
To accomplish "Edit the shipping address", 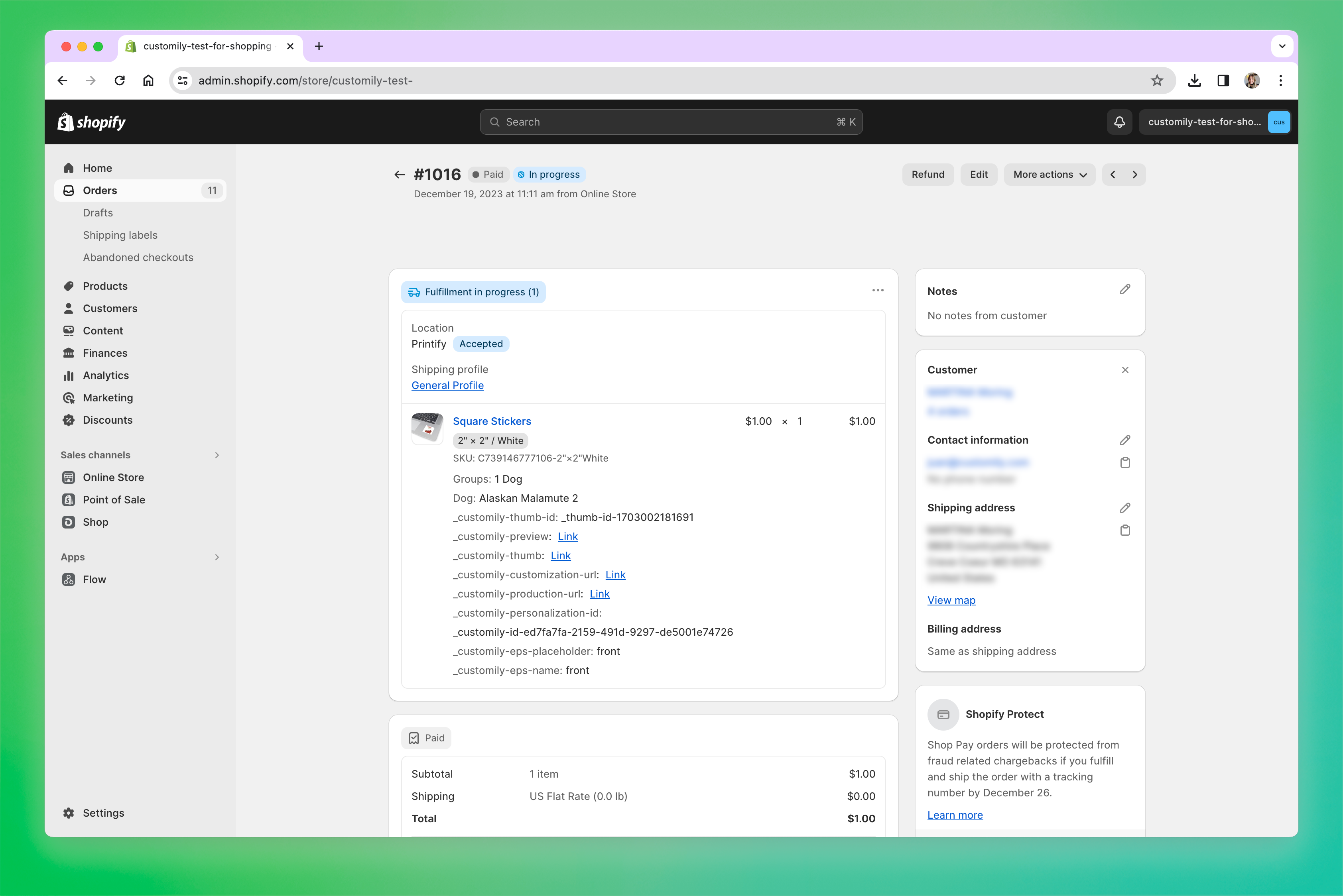I will pos(1124,507).
